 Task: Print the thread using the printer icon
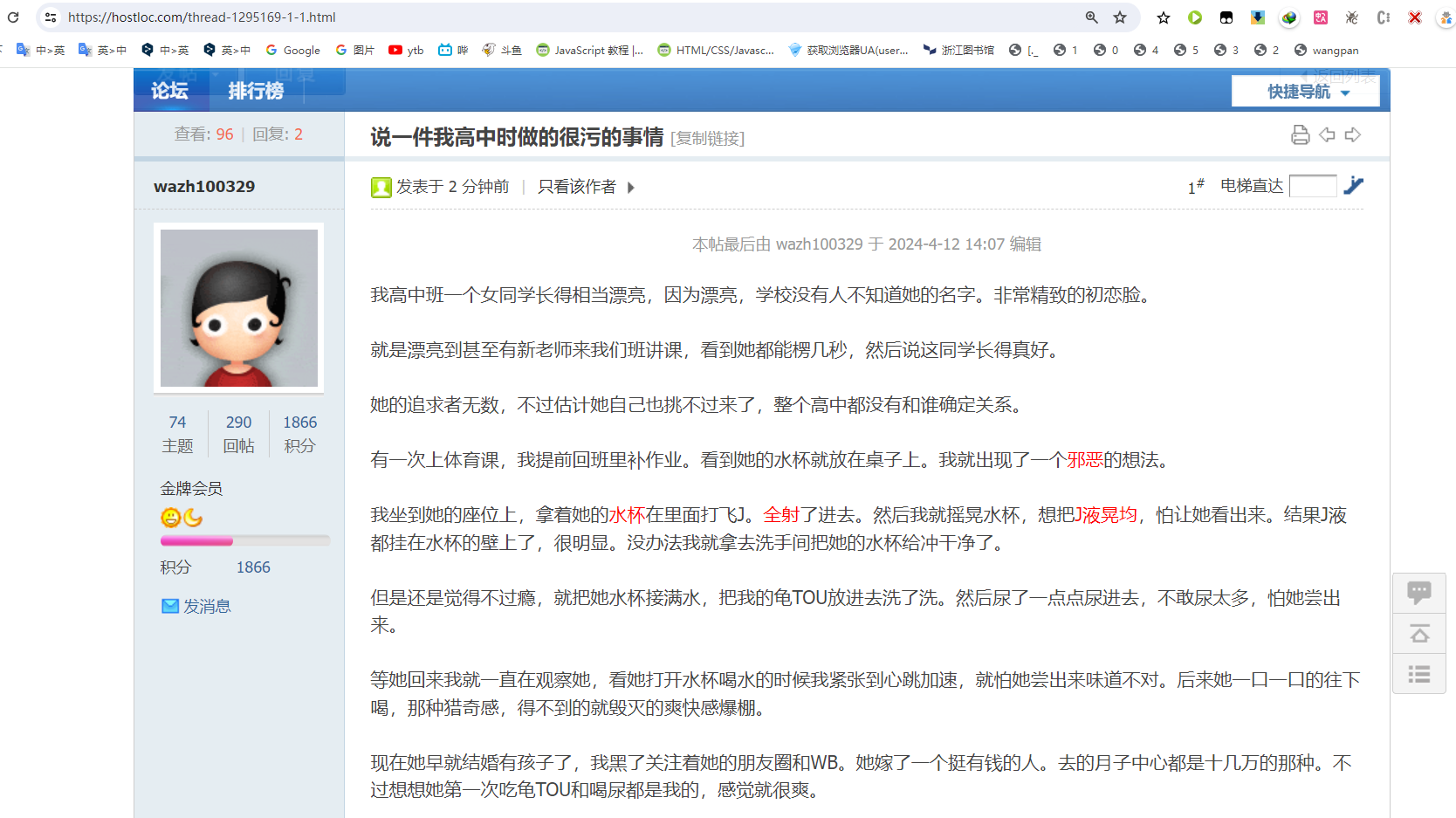(1300, 134)
